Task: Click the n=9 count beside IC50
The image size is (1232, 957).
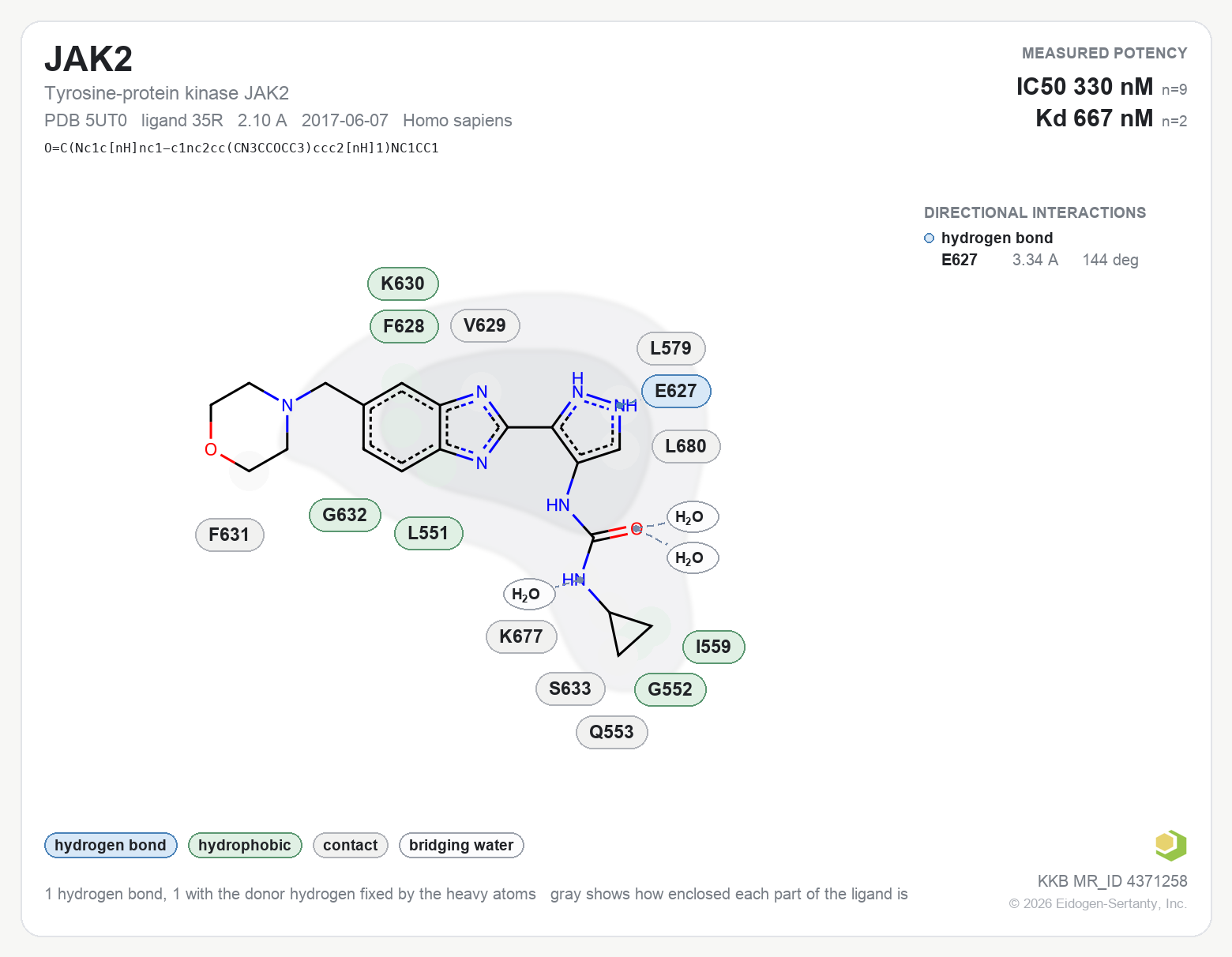Action: coord(1174,89)
